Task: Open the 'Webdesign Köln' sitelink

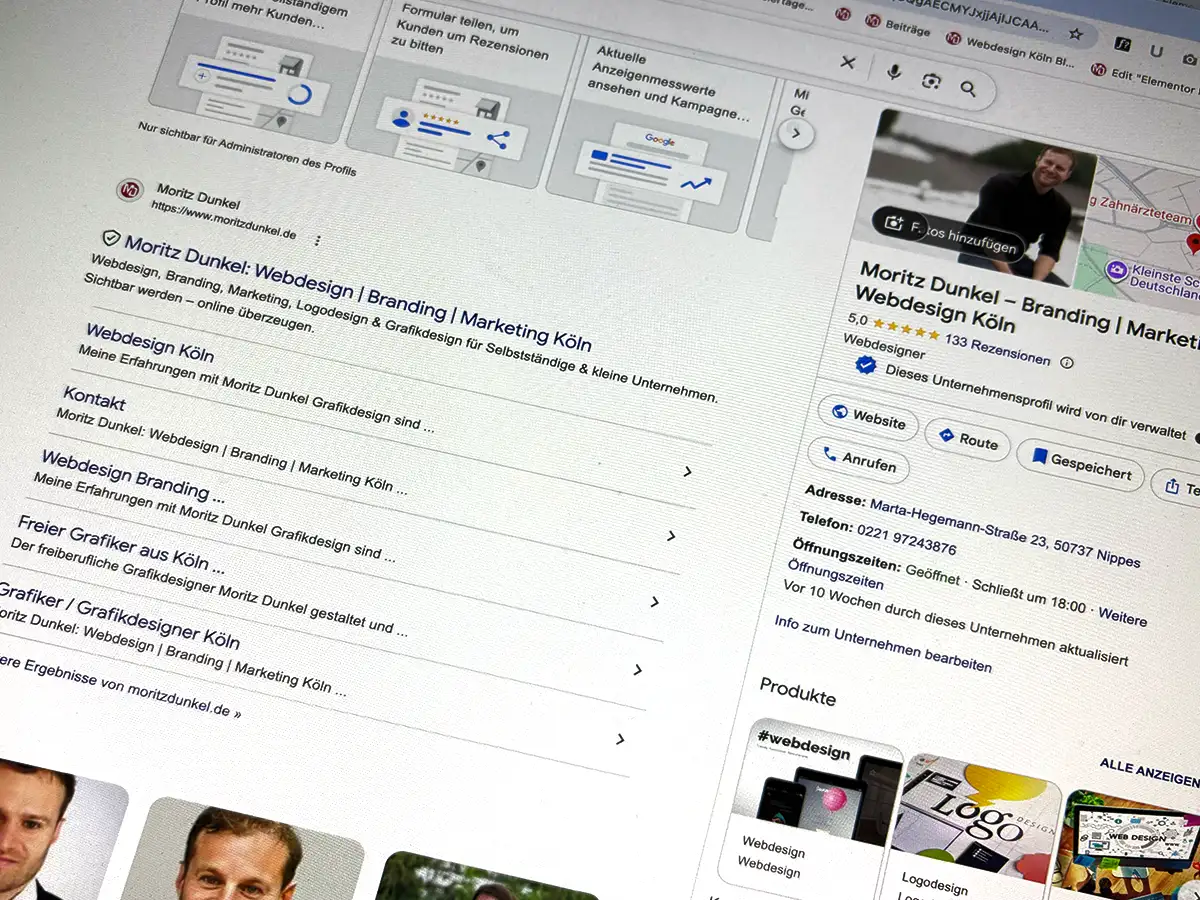Action: pyautogui.click(x=149, y=343)
